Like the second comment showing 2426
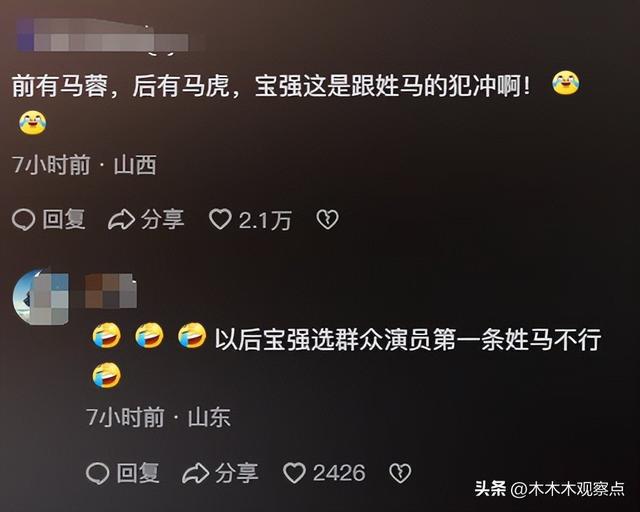The width and height of the screenshot is (640, 512). point(294,473)
